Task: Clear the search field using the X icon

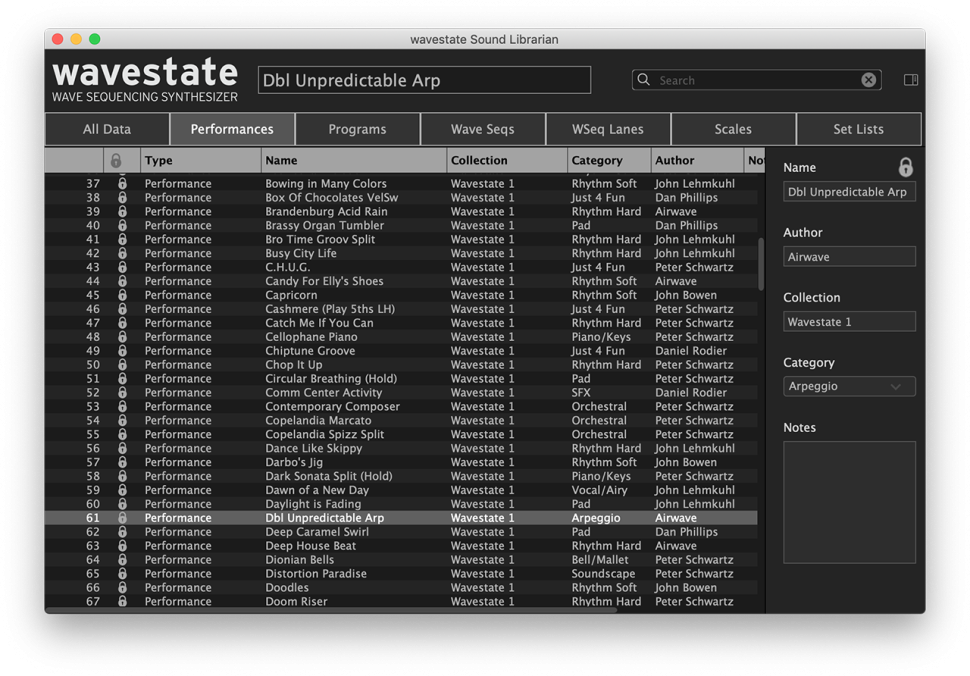Action: click(868, 79)
